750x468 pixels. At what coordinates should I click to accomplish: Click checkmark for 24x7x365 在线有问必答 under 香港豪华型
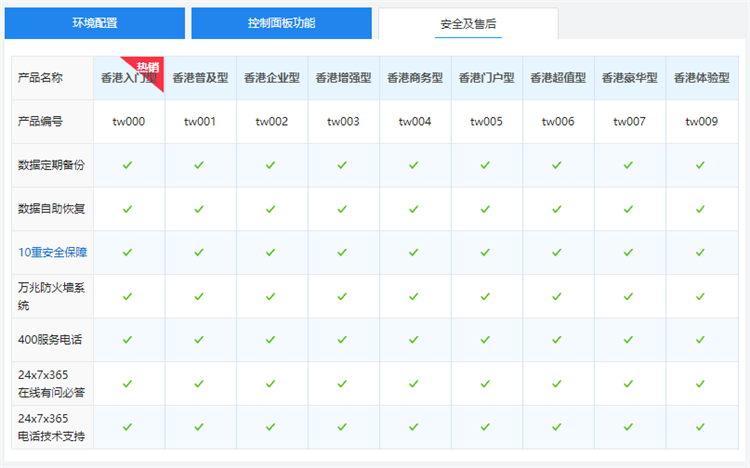[628, 383]
